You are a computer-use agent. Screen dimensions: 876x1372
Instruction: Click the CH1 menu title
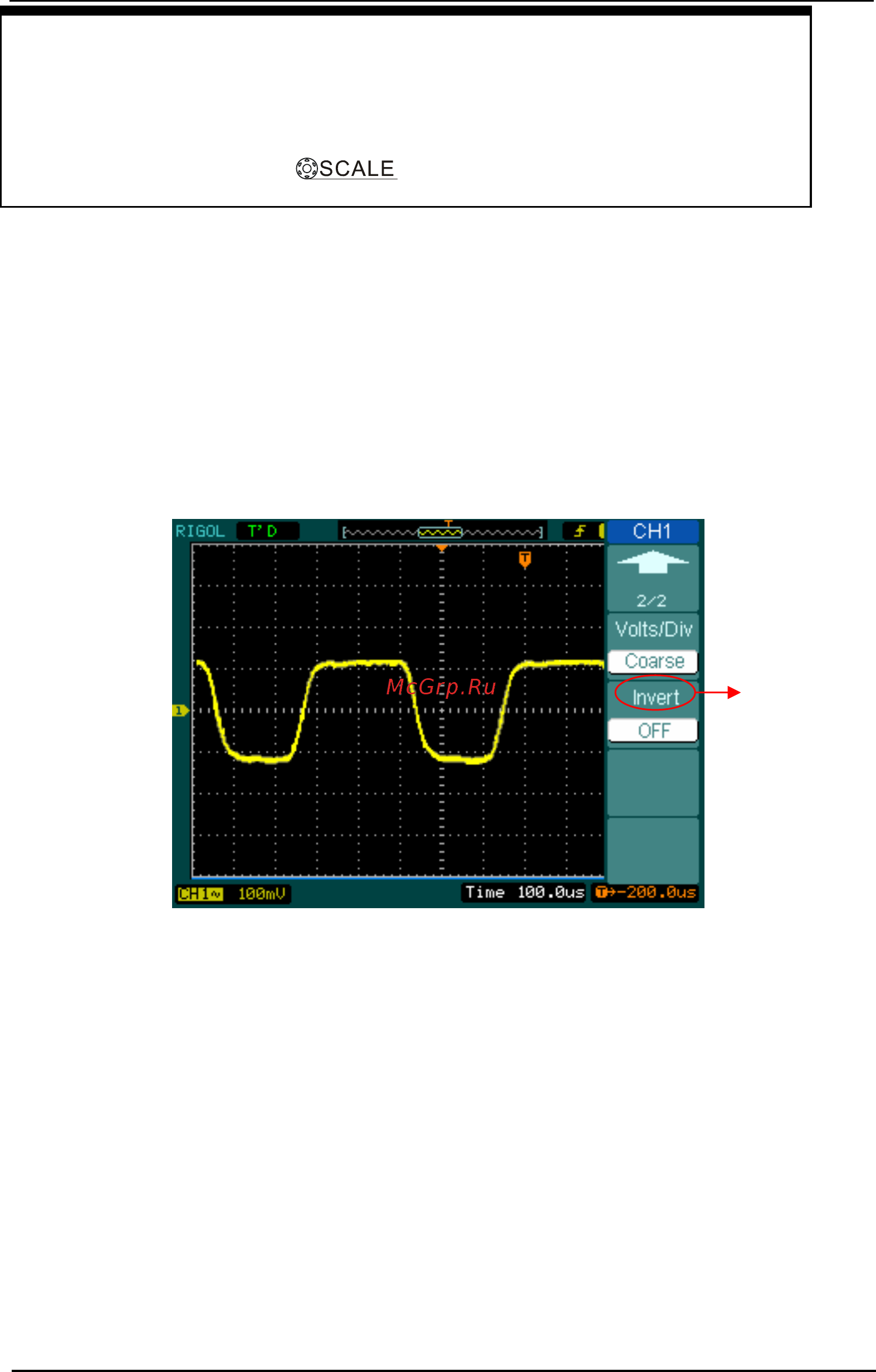pos(653,531)
